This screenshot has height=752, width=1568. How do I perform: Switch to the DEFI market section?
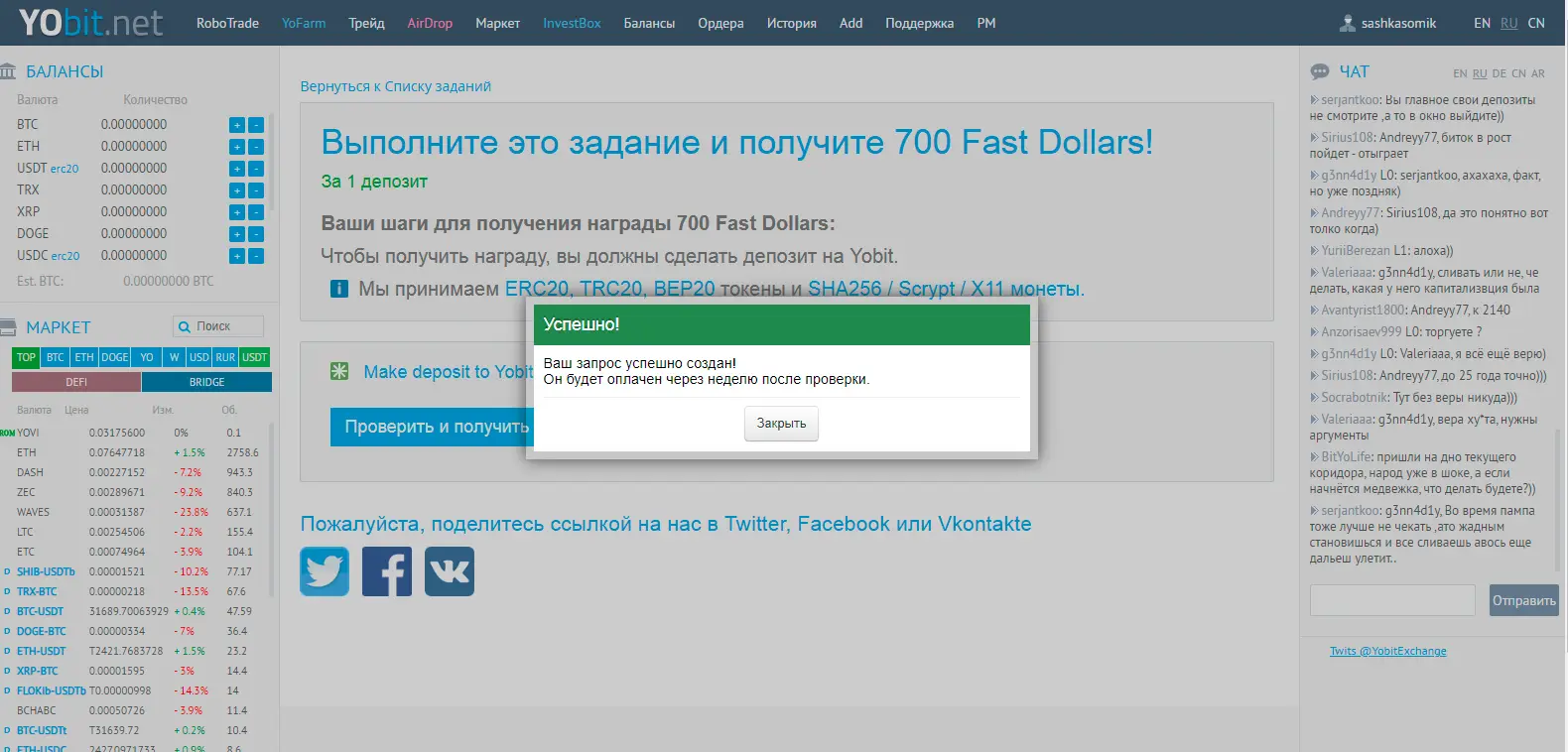(76, 382)
